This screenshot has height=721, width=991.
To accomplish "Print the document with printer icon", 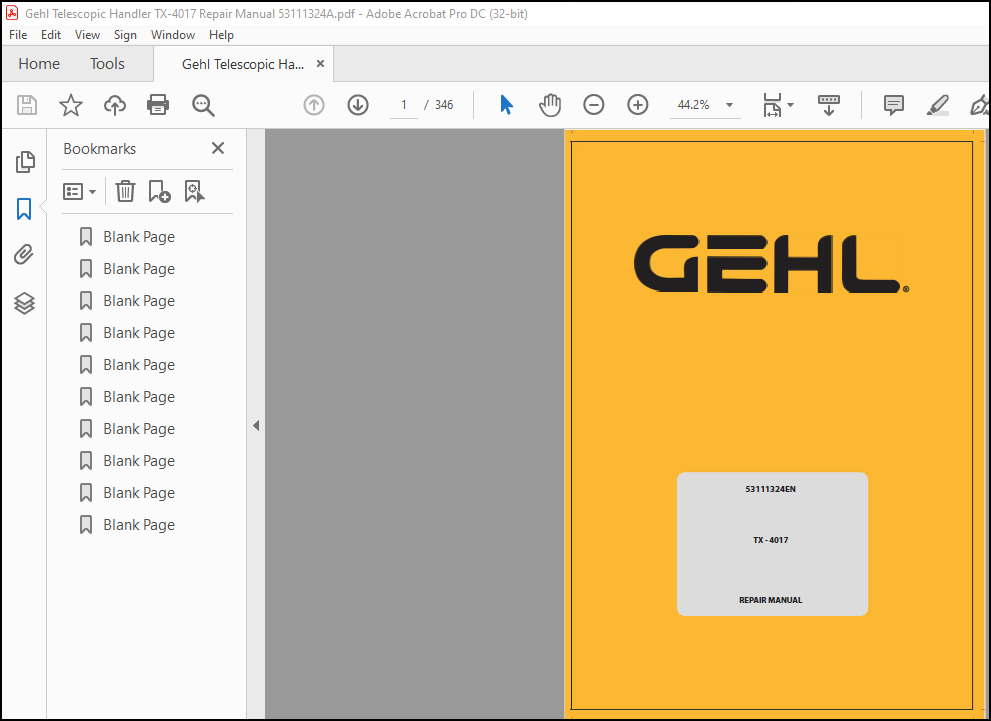I will pyautogui.click(x=158, y=105).
